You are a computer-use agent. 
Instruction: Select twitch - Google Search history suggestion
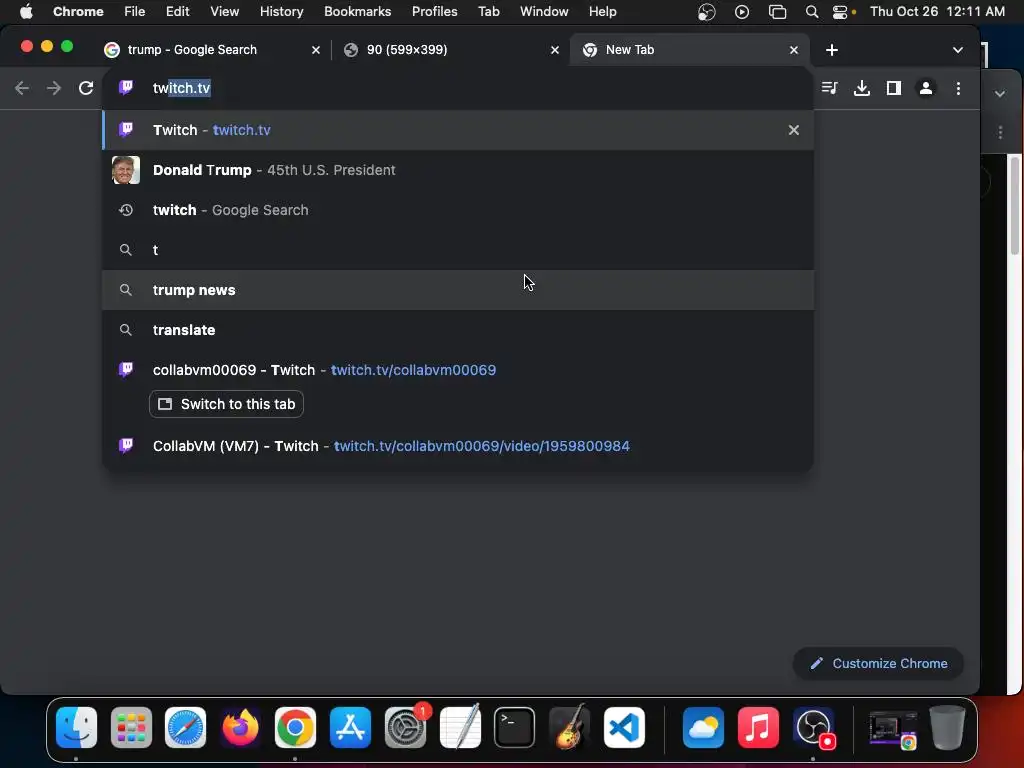(458, 210)
